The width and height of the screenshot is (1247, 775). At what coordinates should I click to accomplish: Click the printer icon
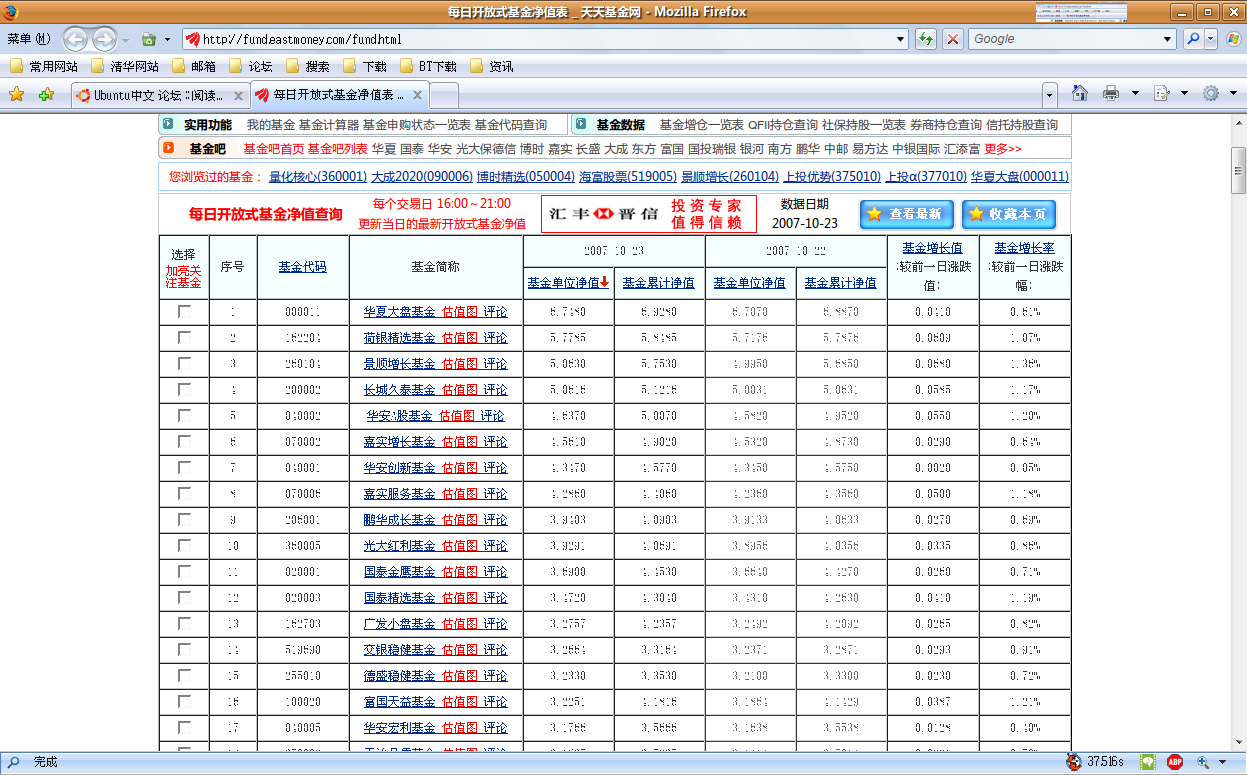[x=1111, y=93]
